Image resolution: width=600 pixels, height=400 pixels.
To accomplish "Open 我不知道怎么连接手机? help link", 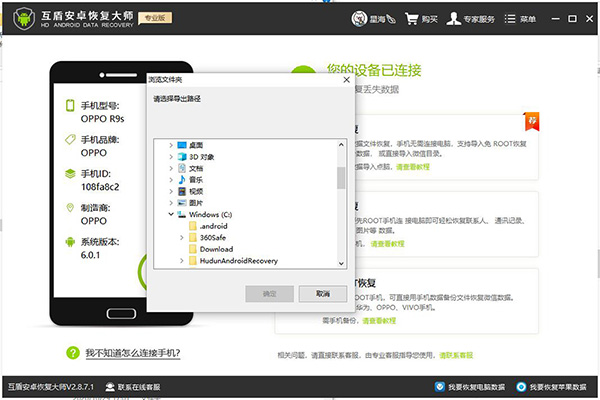I will (132, 353).
